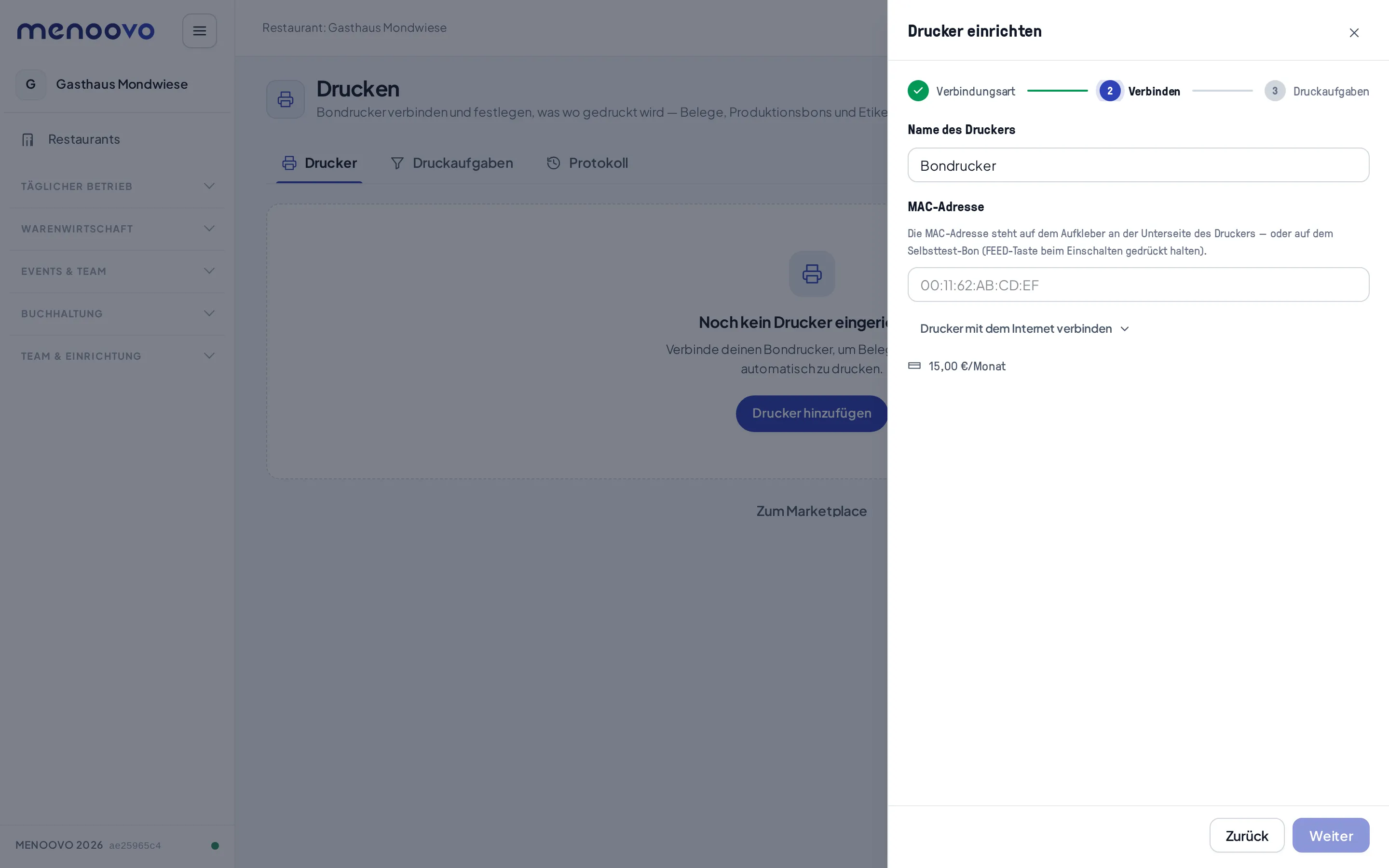This screenshot has height=868, width=1389.
Task: Click the step 3 Druckaufgaben indicator
Action: click(x=1274, y=91)
